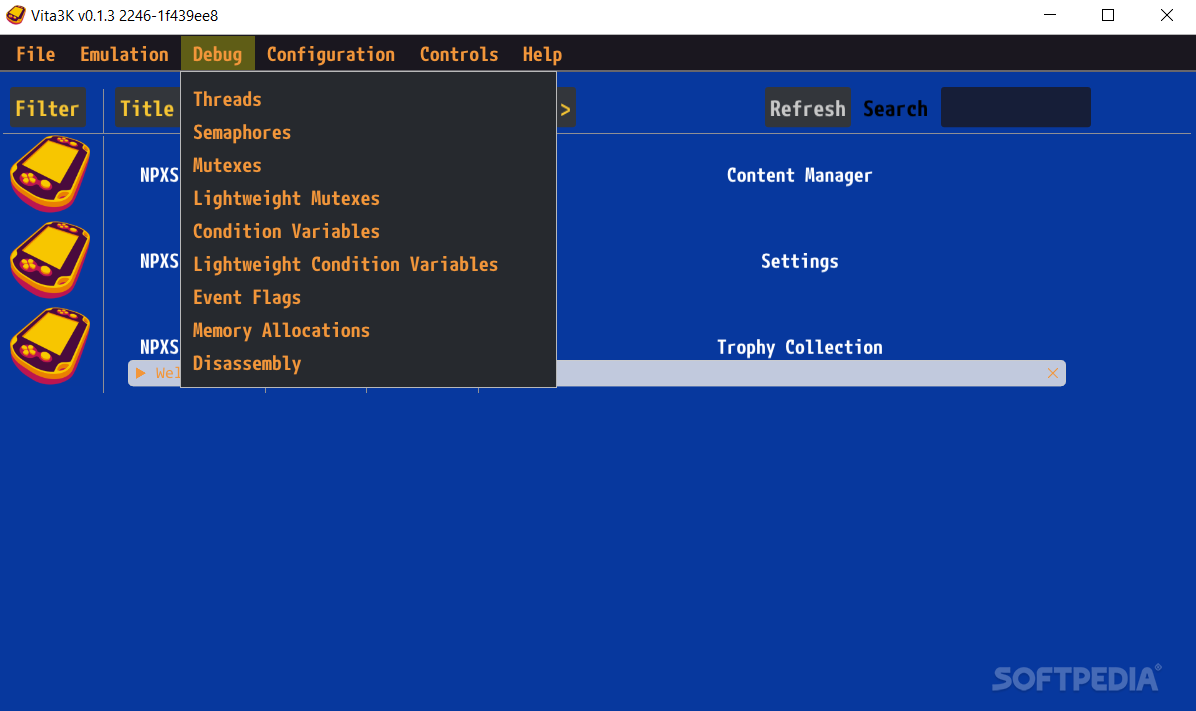Click the Trophy Collection app icon
1196x711 pixels.
50,346
